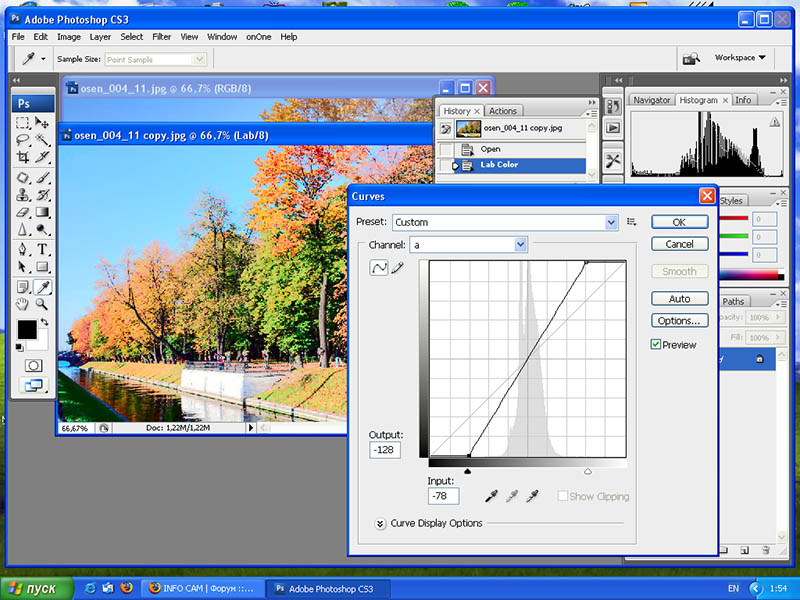The width and height of the screenshot is (800, 600).
Task: Expand Curve Display Options
Action: click(x=380, y=524)
